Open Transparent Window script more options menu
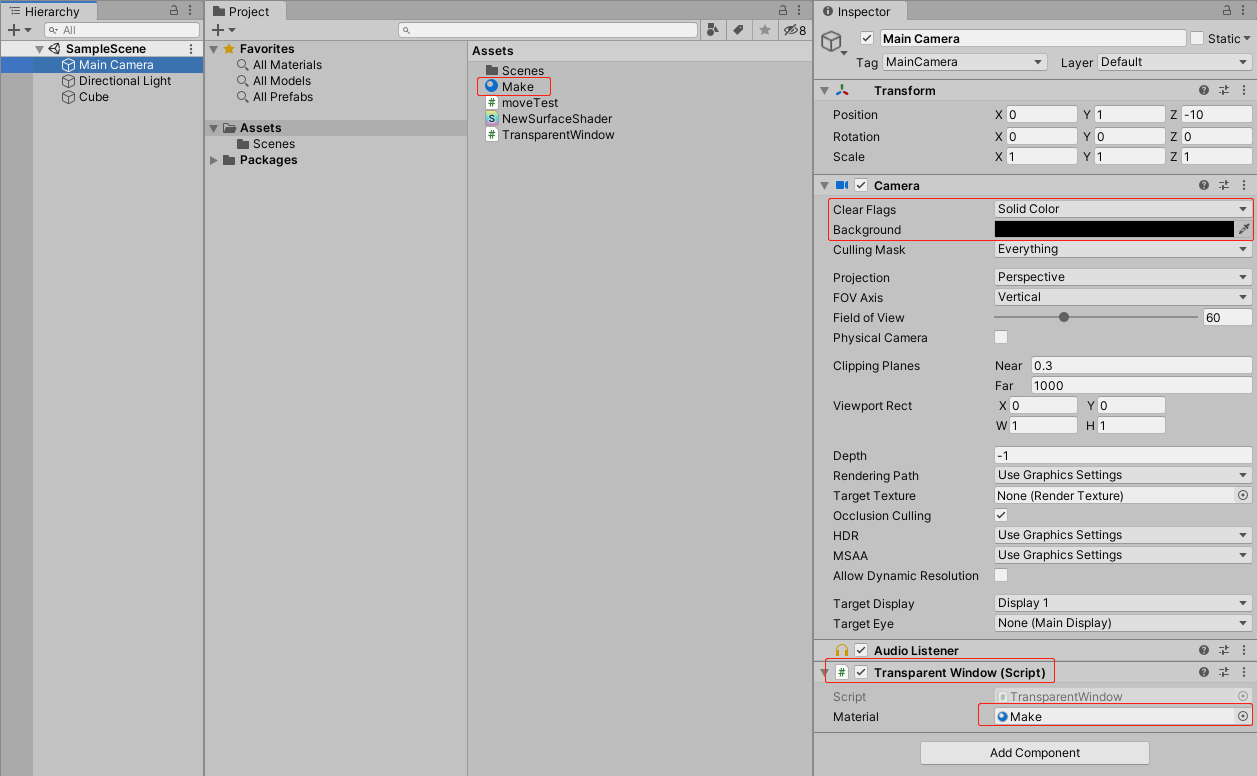The width and height of the screenshot is (1257, 776). click(1244, 672)
